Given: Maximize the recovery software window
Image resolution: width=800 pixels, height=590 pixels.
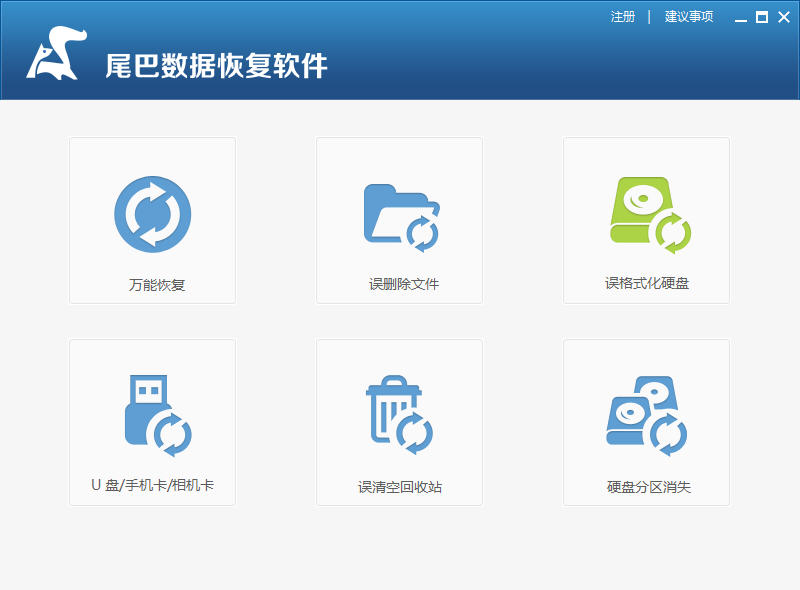Looking at the screenshot, I should 762,17.
